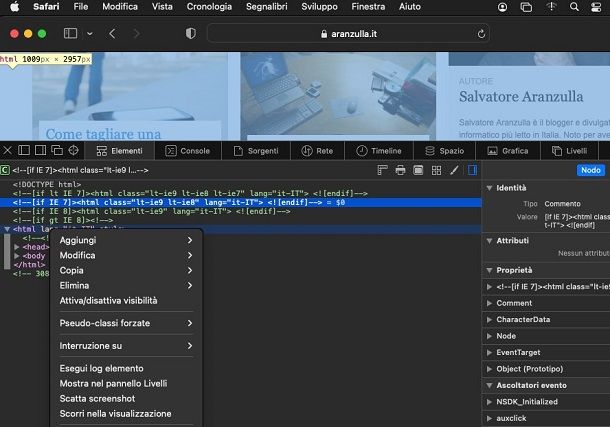
Task: Dock the inspector to the bottom icon
Action: (x=24, y=150)
